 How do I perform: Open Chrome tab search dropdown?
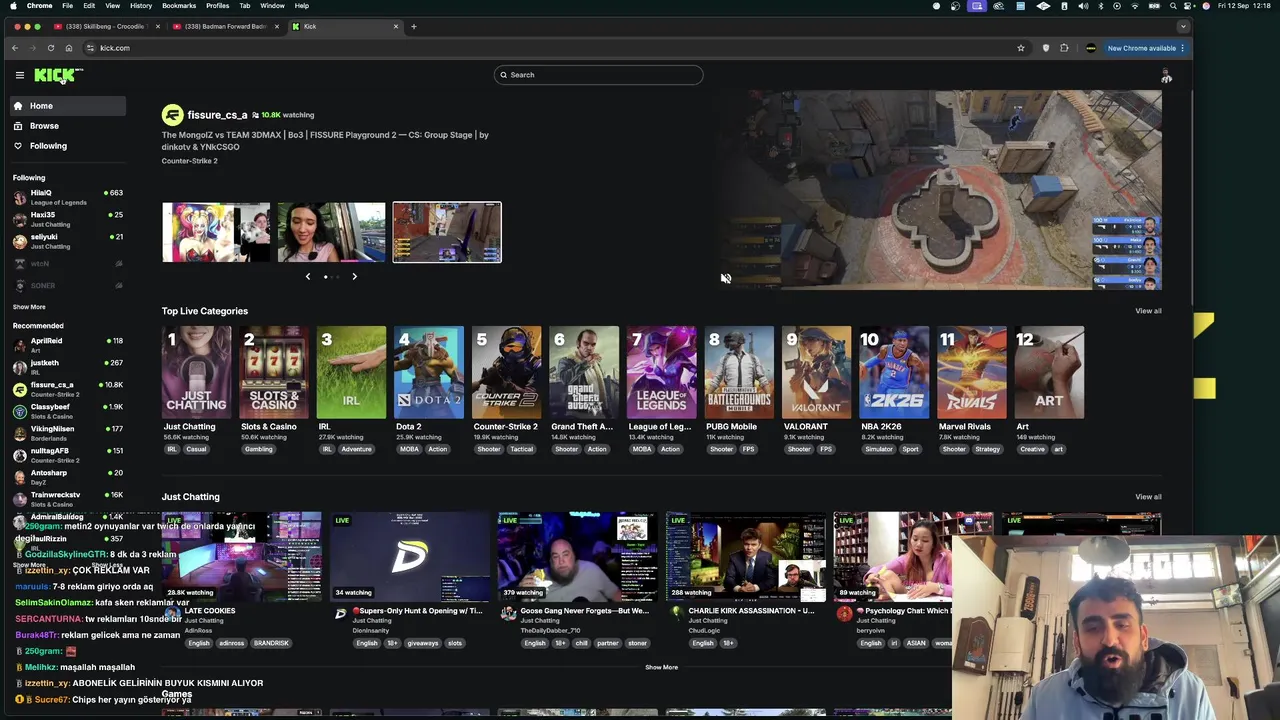(x=1183, y=26)
